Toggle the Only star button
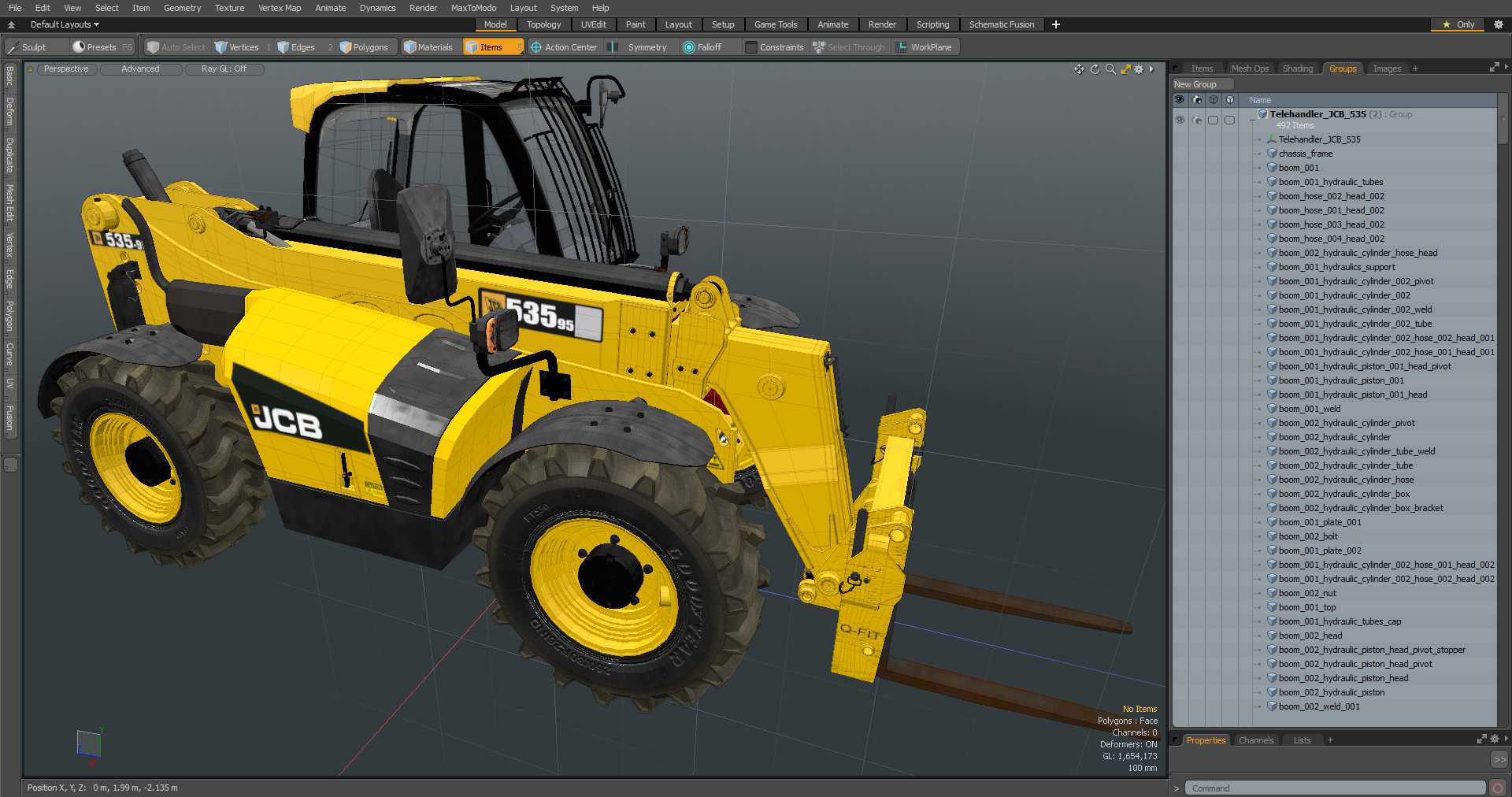 pos(1458,24)
